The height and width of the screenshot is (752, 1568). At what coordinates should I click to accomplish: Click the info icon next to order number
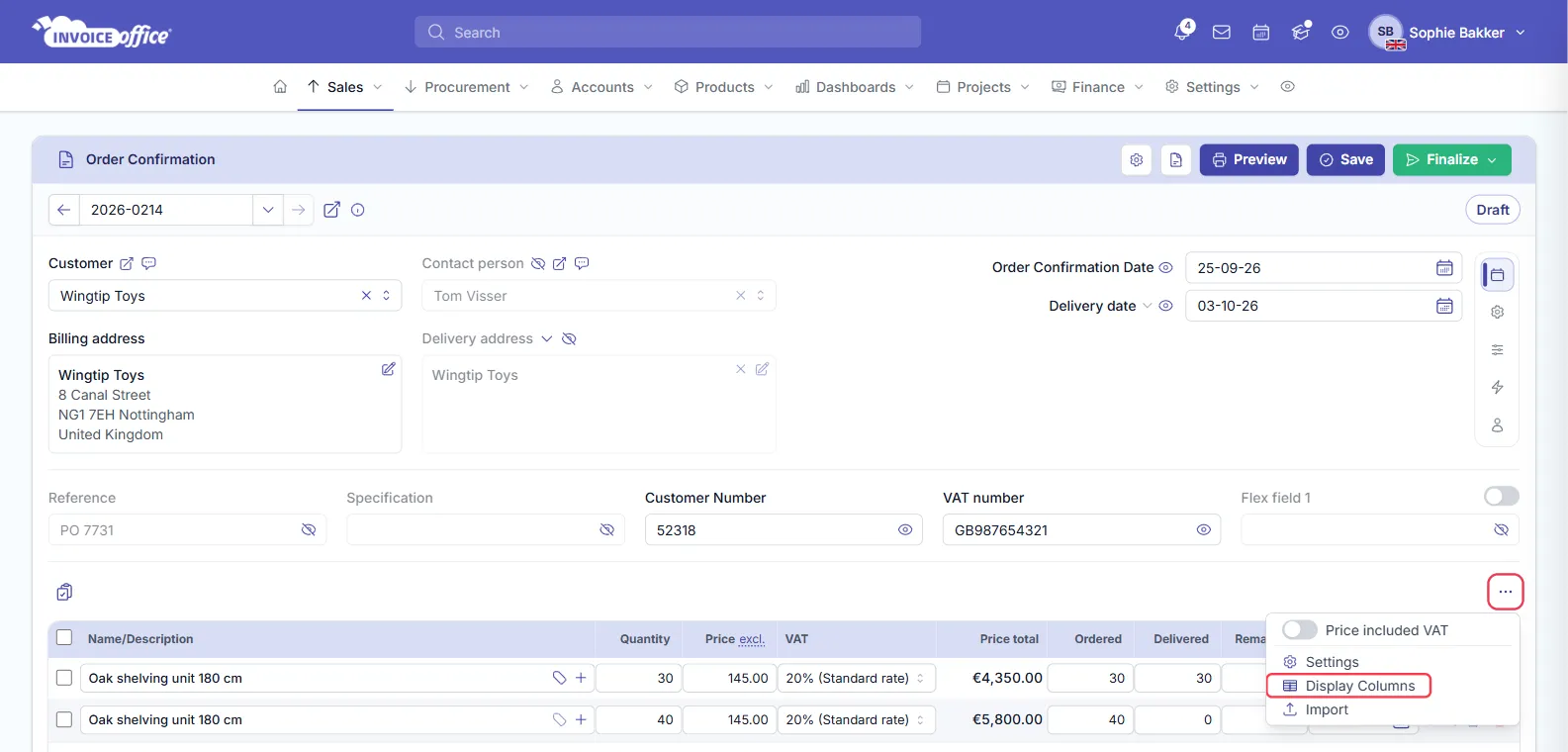358,210
